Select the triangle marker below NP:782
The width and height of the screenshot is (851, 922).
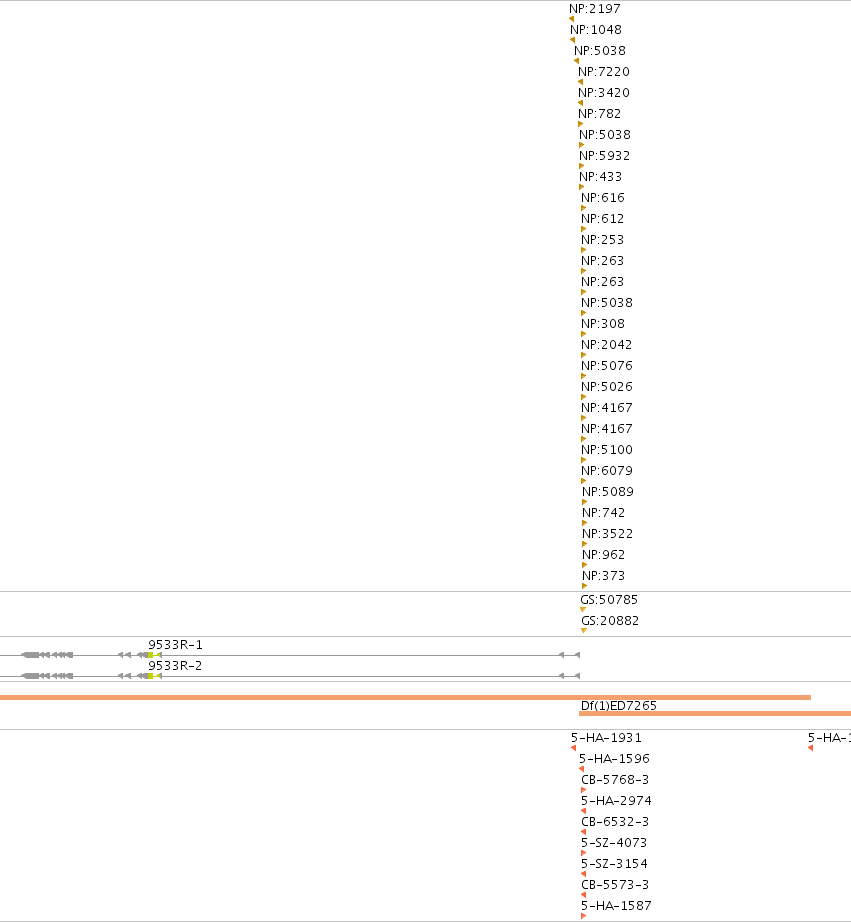pos(580,124)
